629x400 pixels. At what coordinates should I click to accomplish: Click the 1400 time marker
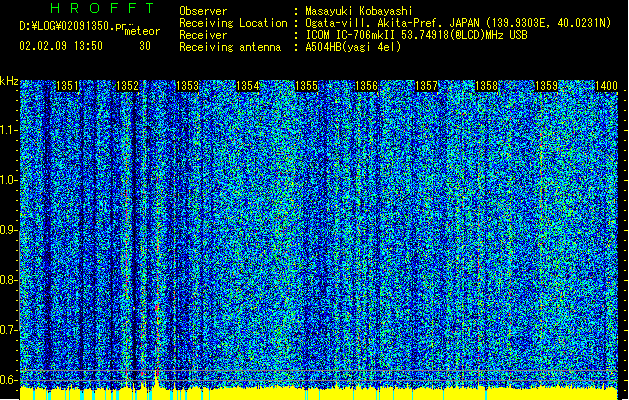point(606,86)
